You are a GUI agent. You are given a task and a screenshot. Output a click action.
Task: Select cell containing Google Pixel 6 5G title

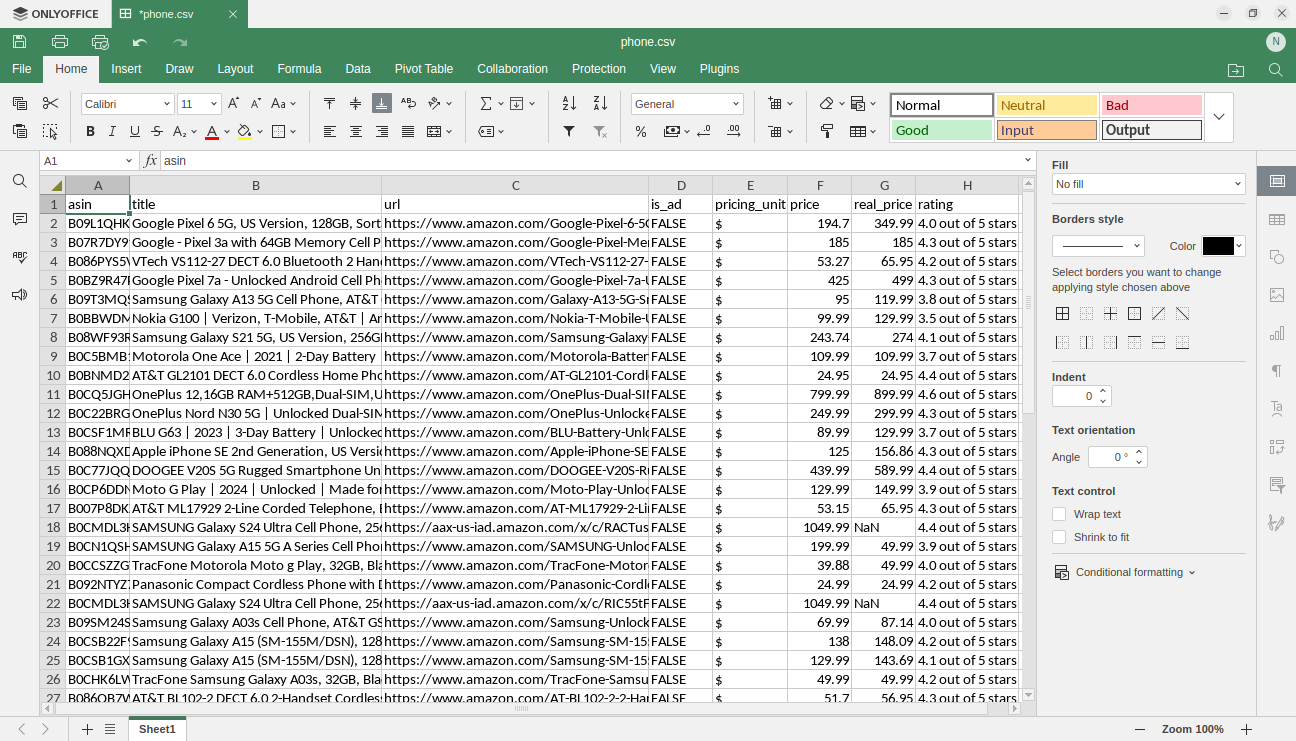tap(256, 223)
